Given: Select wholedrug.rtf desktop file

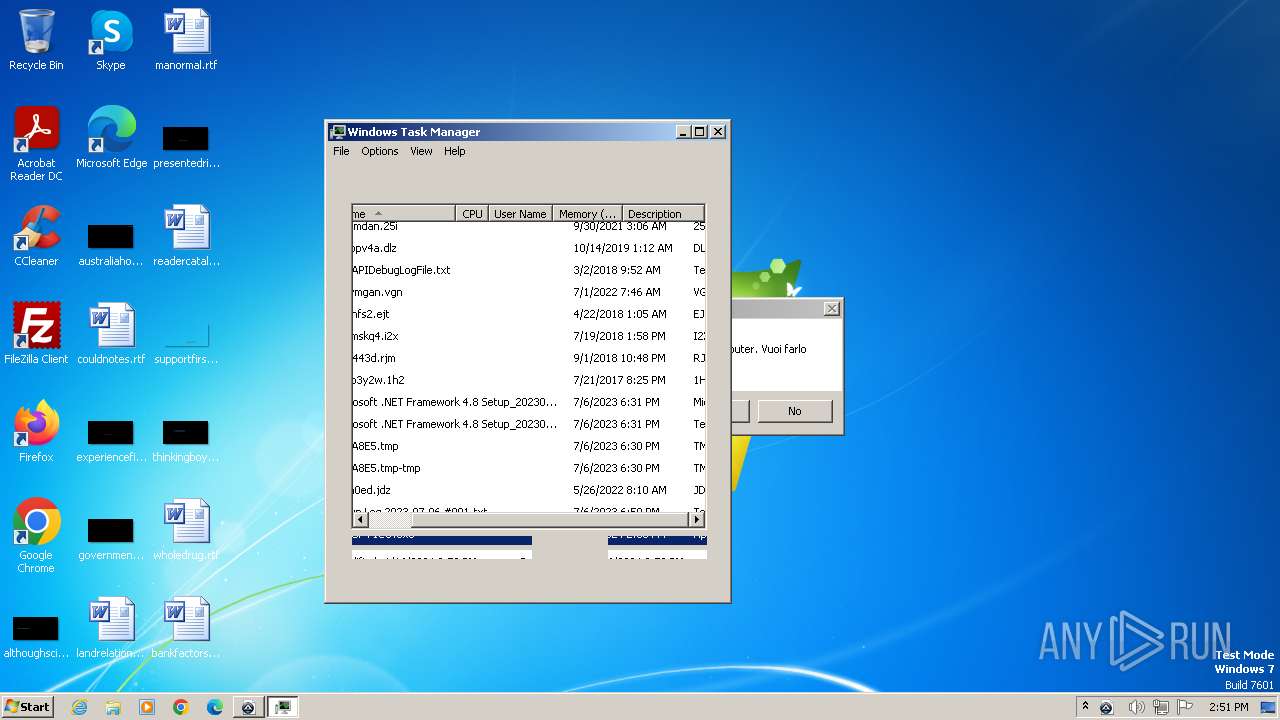Looking at the screenshot, I should click(186, 529).
